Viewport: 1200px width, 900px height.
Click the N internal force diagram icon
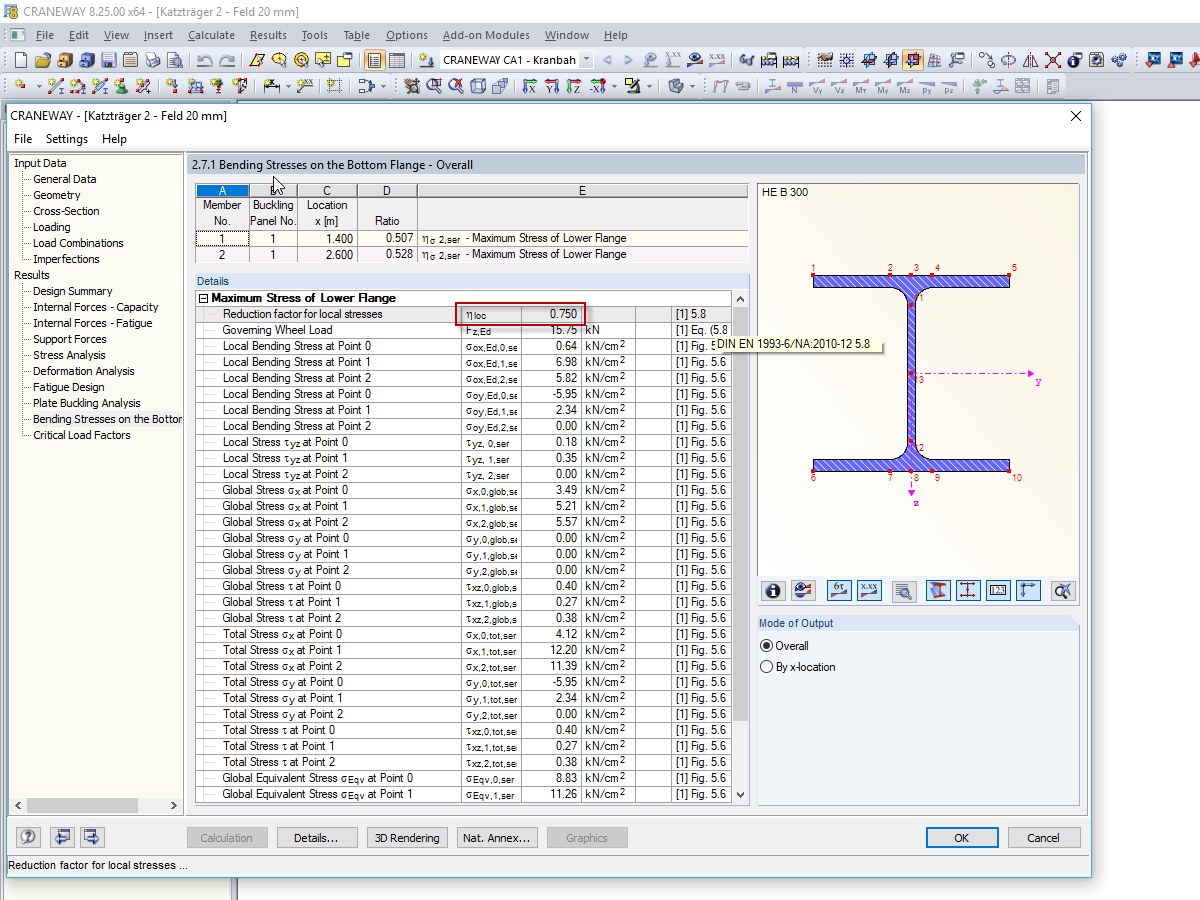click(x=795, y=87)
